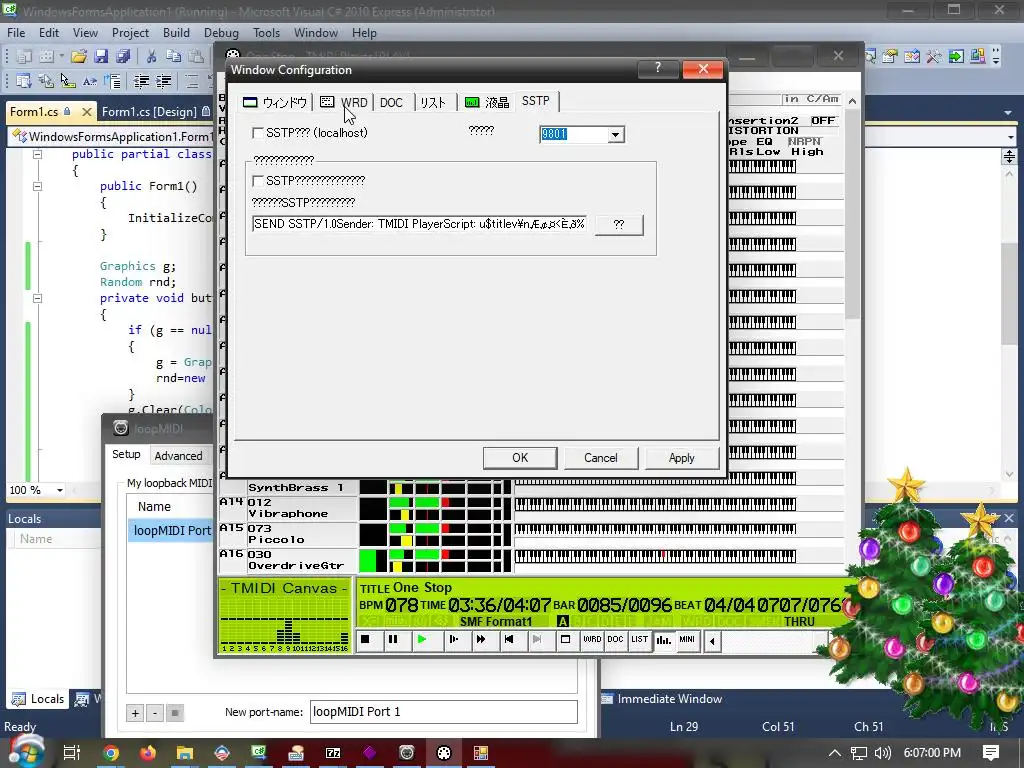Click the ?? button beside SSTP script field
This screenshot has width=1024, height=768.
[x=619, y=225]
